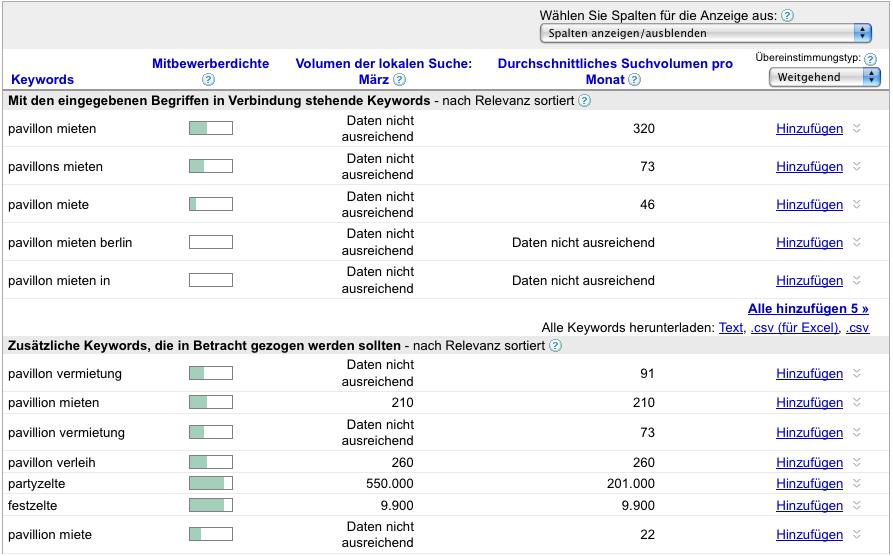Click the 46 monthly volume value
This screenshot has width=893, height=556.
click(x=647, y=205)
